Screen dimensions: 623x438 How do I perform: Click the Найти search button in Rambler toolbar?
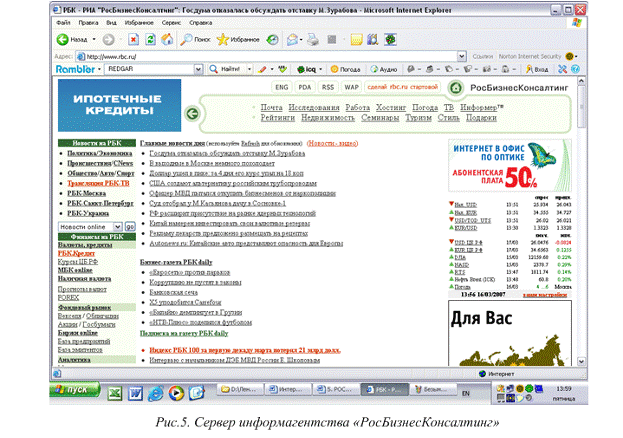click(x=222, y=70)
